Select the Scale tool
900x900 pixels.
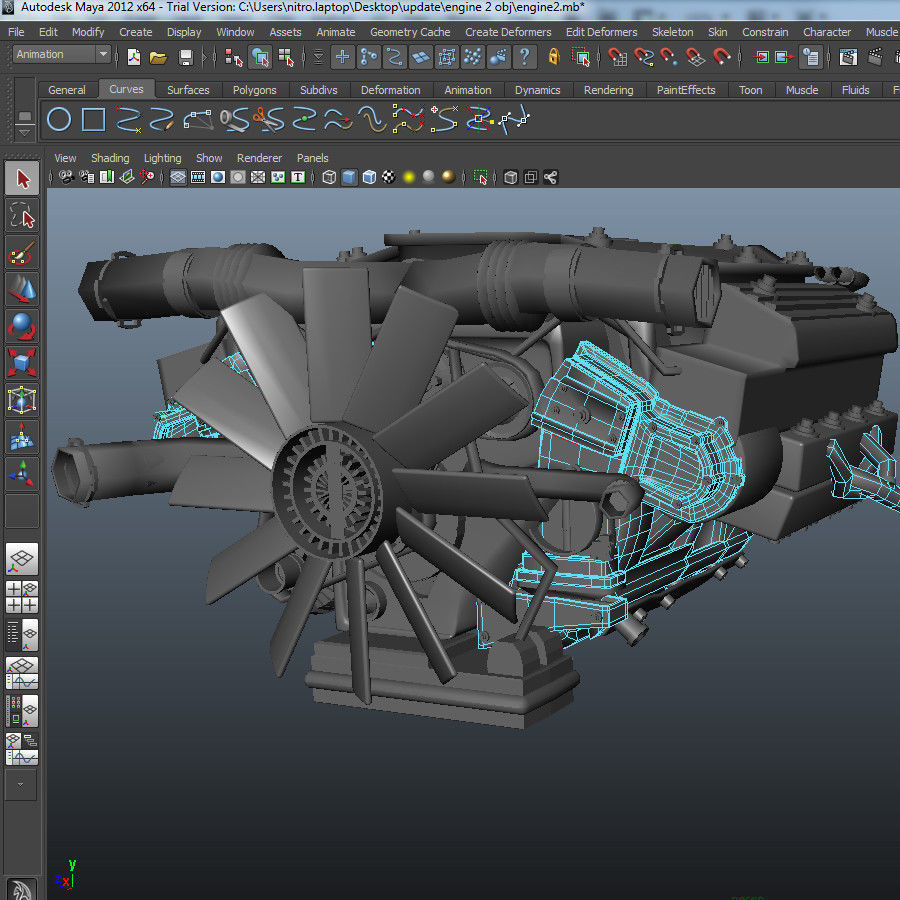point(22,363)
